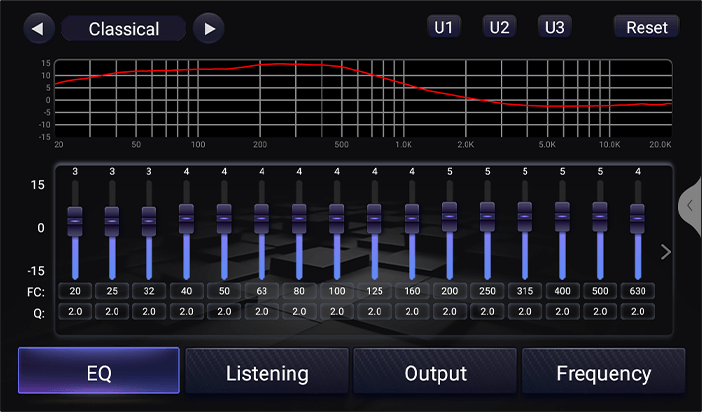Edit the FC value field showing 315
702x412 pixels.
(525, 291)
